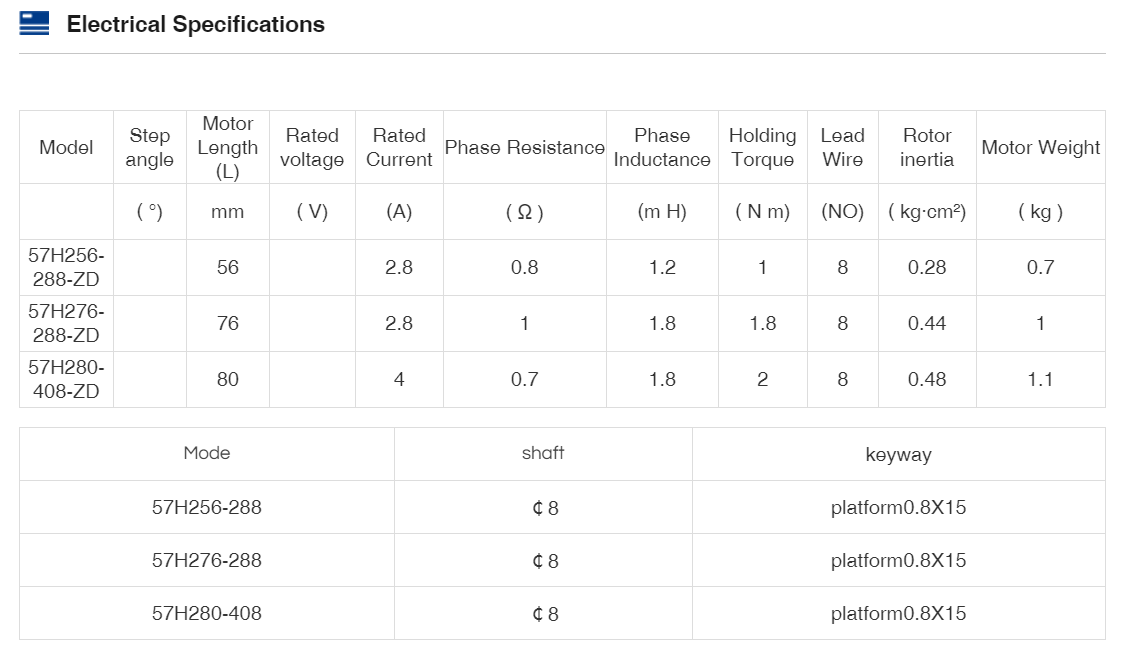Click the Motor Weight column header

(1040, 148)
